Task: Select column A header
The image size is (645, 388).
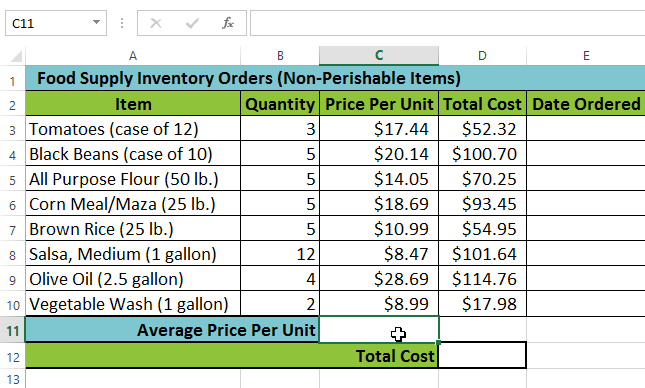Action: pos(133,56)
